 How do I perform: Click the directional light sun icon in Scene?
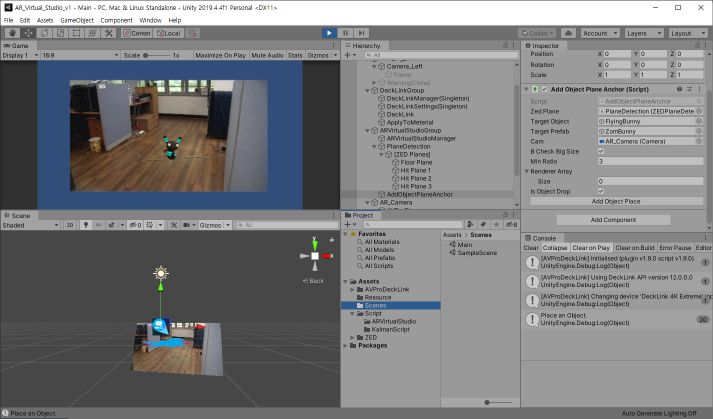click(161, 273)
